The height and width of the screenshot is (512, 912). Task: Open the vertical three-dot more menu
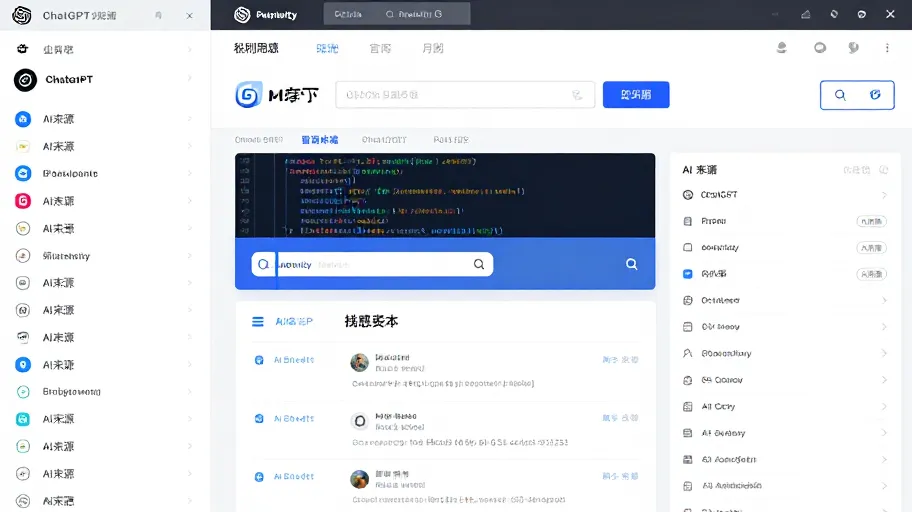click(887, 48)
